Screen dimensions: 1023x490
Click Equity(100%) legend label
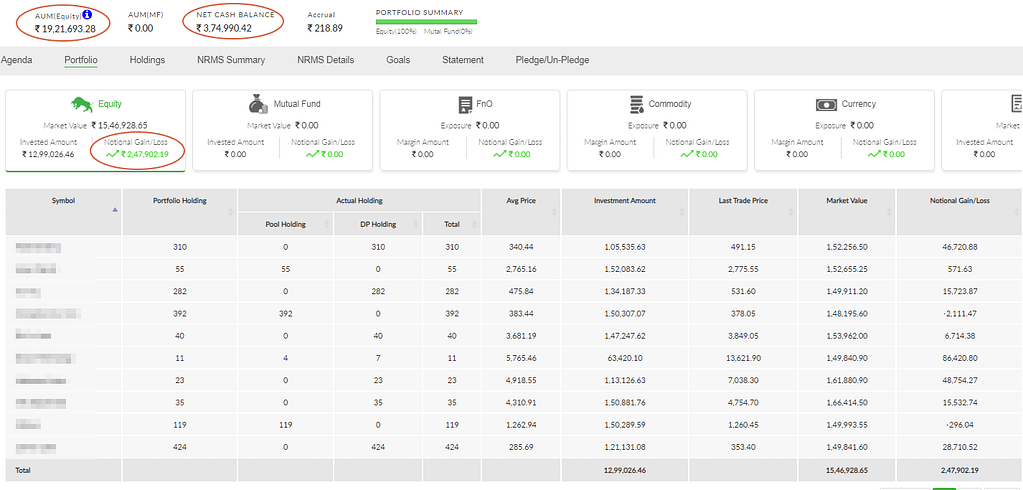tap(397, 31)
